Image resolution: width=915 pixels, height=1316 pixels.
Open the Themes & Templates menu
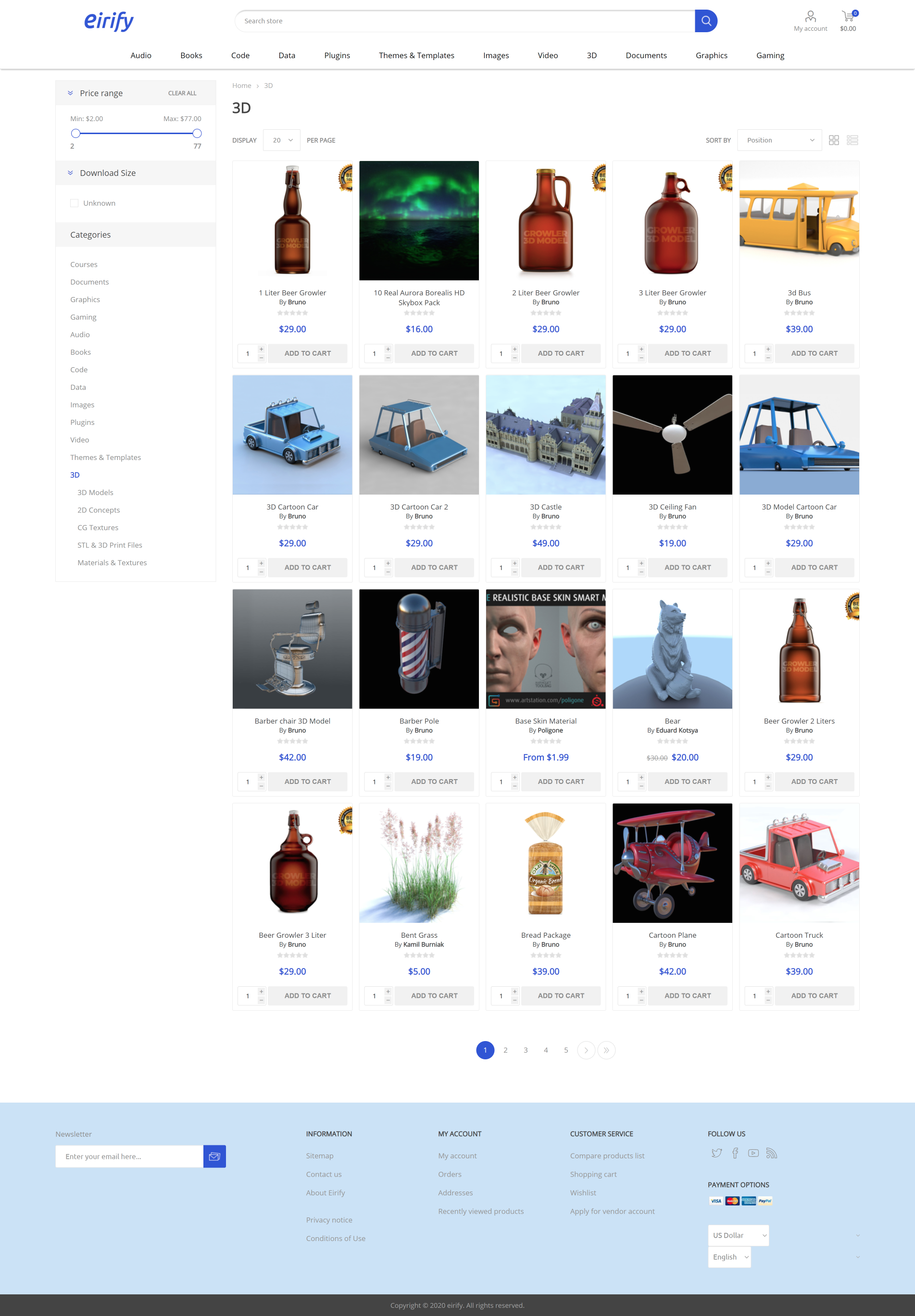tap(416, 55)
